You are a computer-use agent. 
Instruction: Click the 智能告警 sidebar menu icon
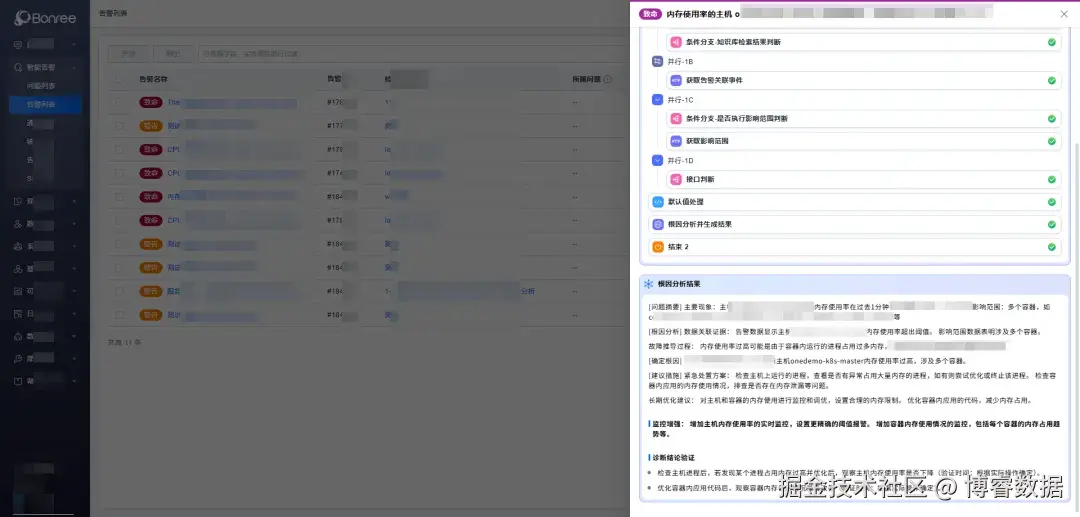pos(18,67)
